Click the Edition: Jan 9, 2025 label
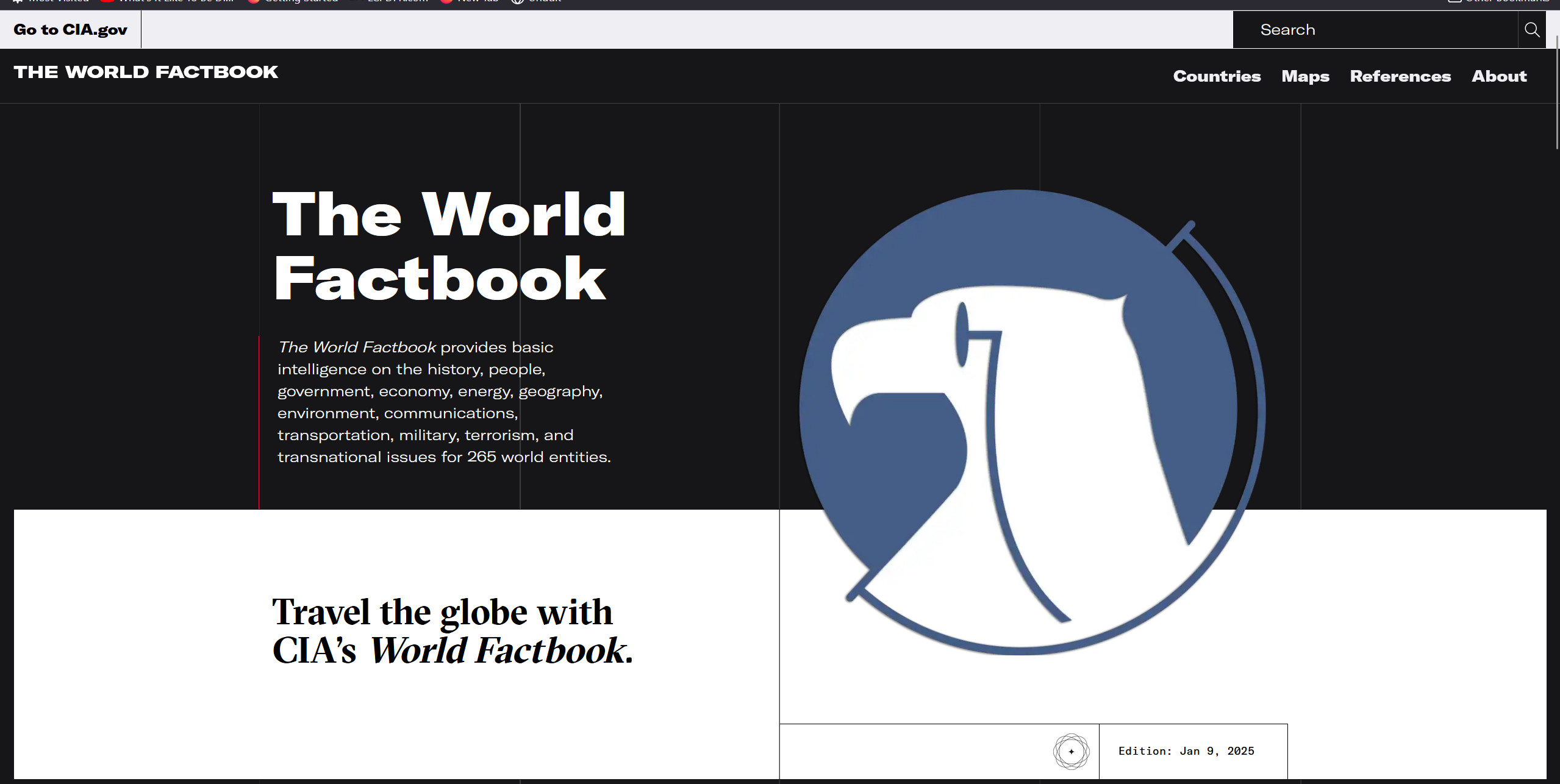1560x784 pixels. click(1186, 751)
